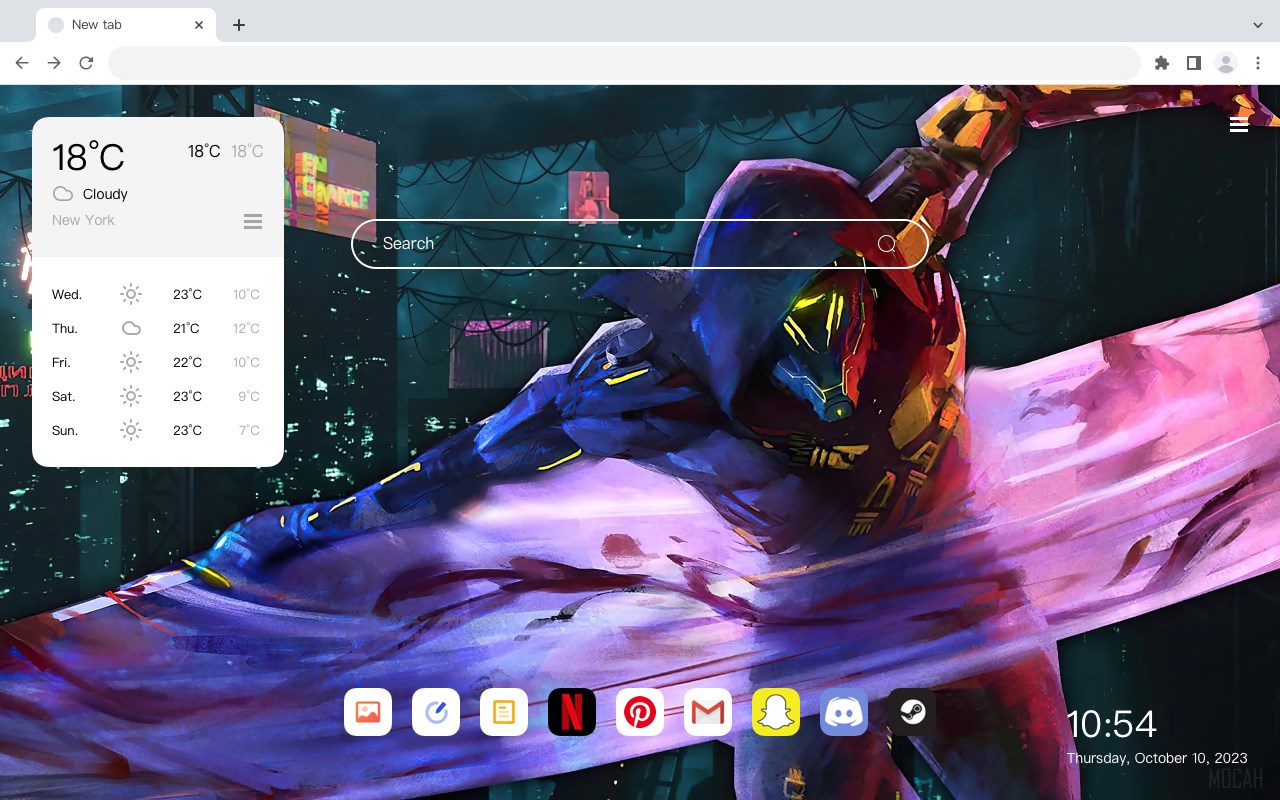This screenshot has height=800, width=1280.
Task: Open the browser Extensions puzzle icon
Action: pyautogui.click(x=1161, y=63)
